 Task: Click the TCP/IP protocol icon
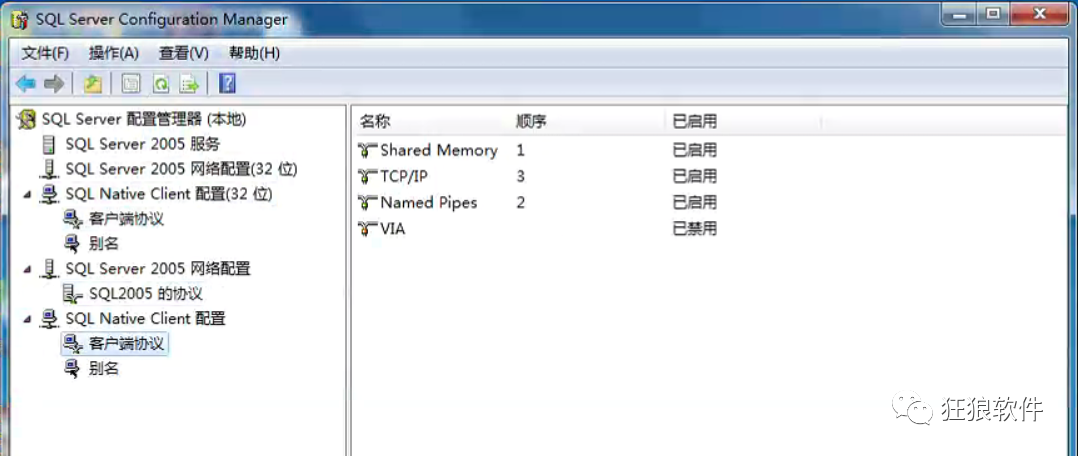pyautogui.click(x=368, y=177)
